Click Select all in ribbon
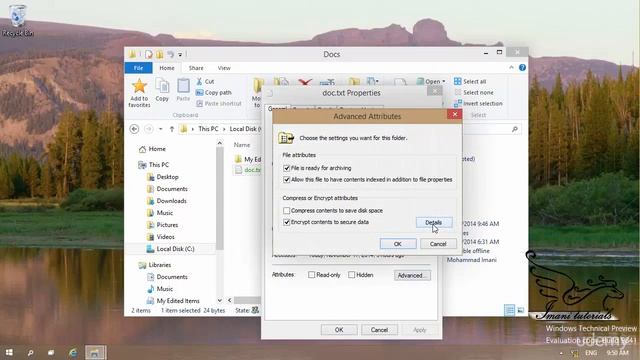The image size is (640, 360). [x=470, y=81]
